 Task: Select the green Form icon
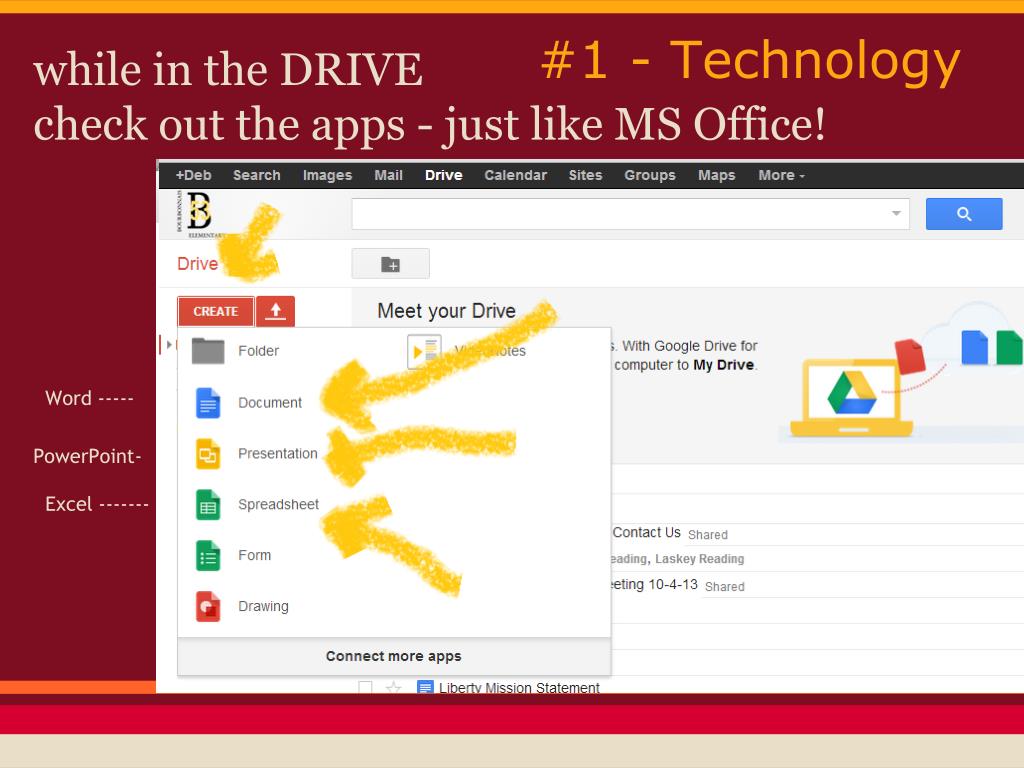[x=208, y=555]
